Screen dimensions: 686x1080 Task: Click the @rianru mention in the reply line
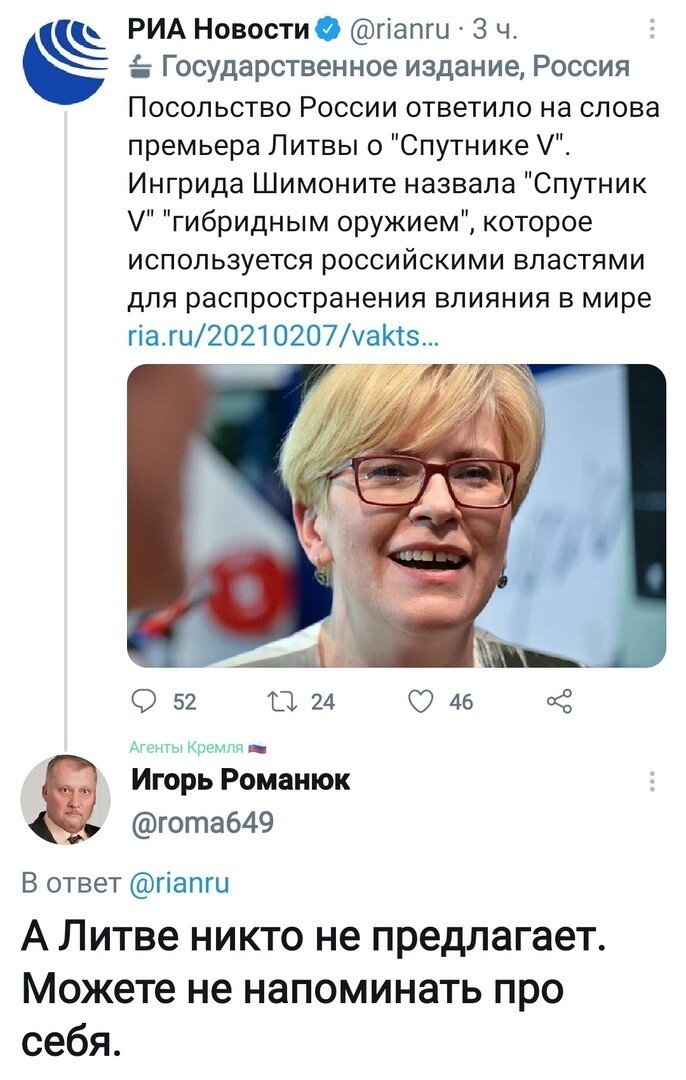pos(179,882)
